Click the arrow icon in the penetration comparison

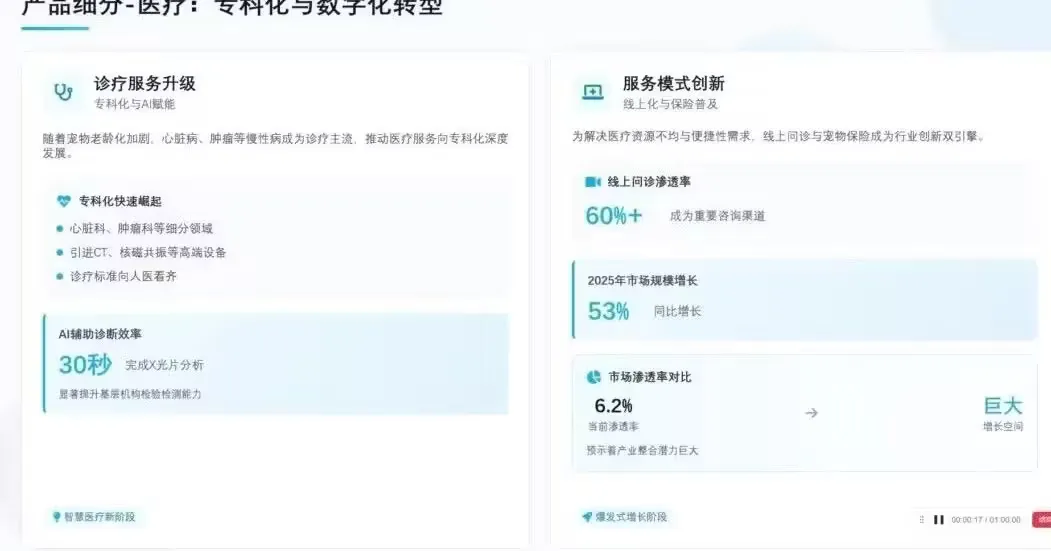tap(811, 412)
